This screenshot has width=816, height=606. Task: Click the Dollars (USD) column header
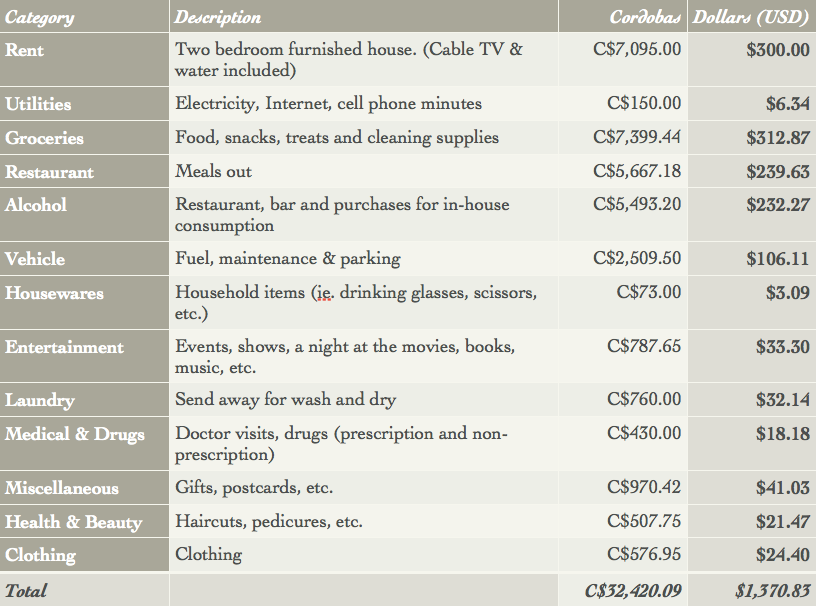coord(750,17)
